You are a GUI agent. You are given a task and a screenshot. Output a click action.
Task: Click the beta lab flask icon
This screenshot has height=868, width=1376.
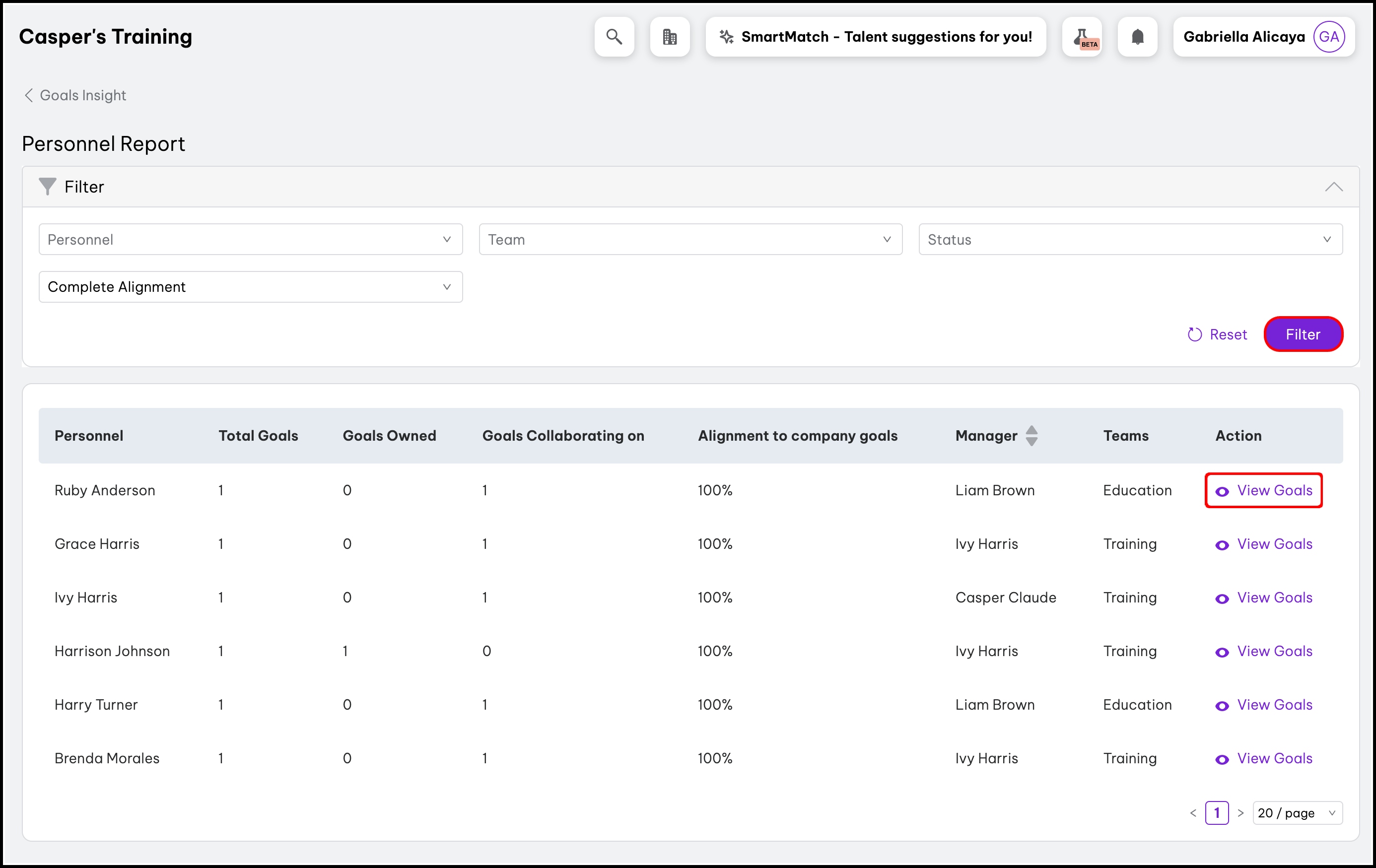pos(1082,37)
